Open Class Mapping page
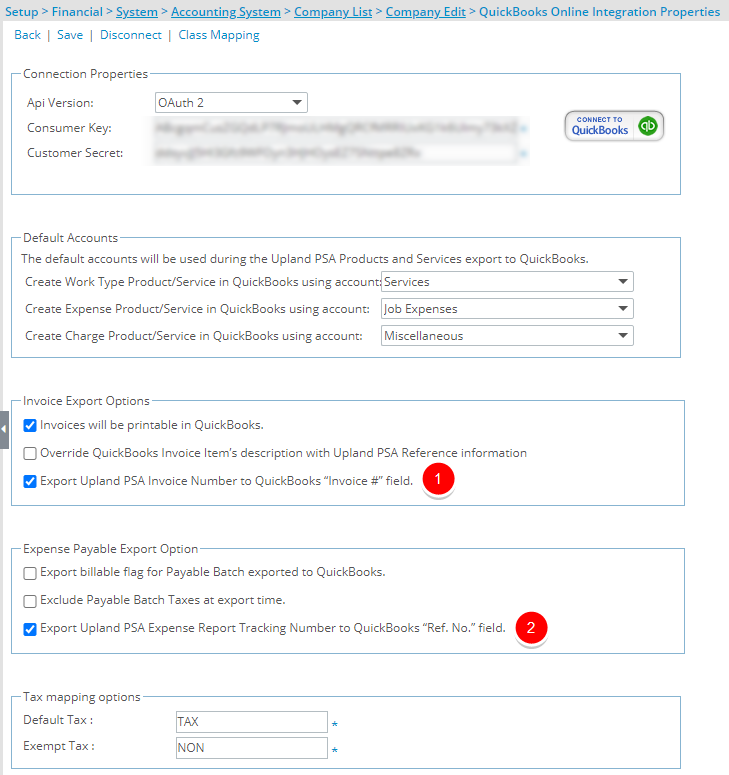 point(219,36)
